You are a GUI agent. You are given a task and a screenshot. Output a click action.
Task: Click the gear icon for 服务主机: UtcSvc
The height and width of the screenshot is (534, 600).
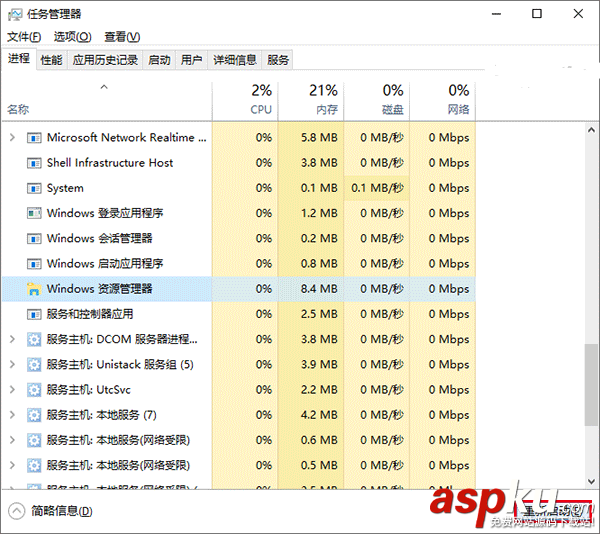coord(34,390)
